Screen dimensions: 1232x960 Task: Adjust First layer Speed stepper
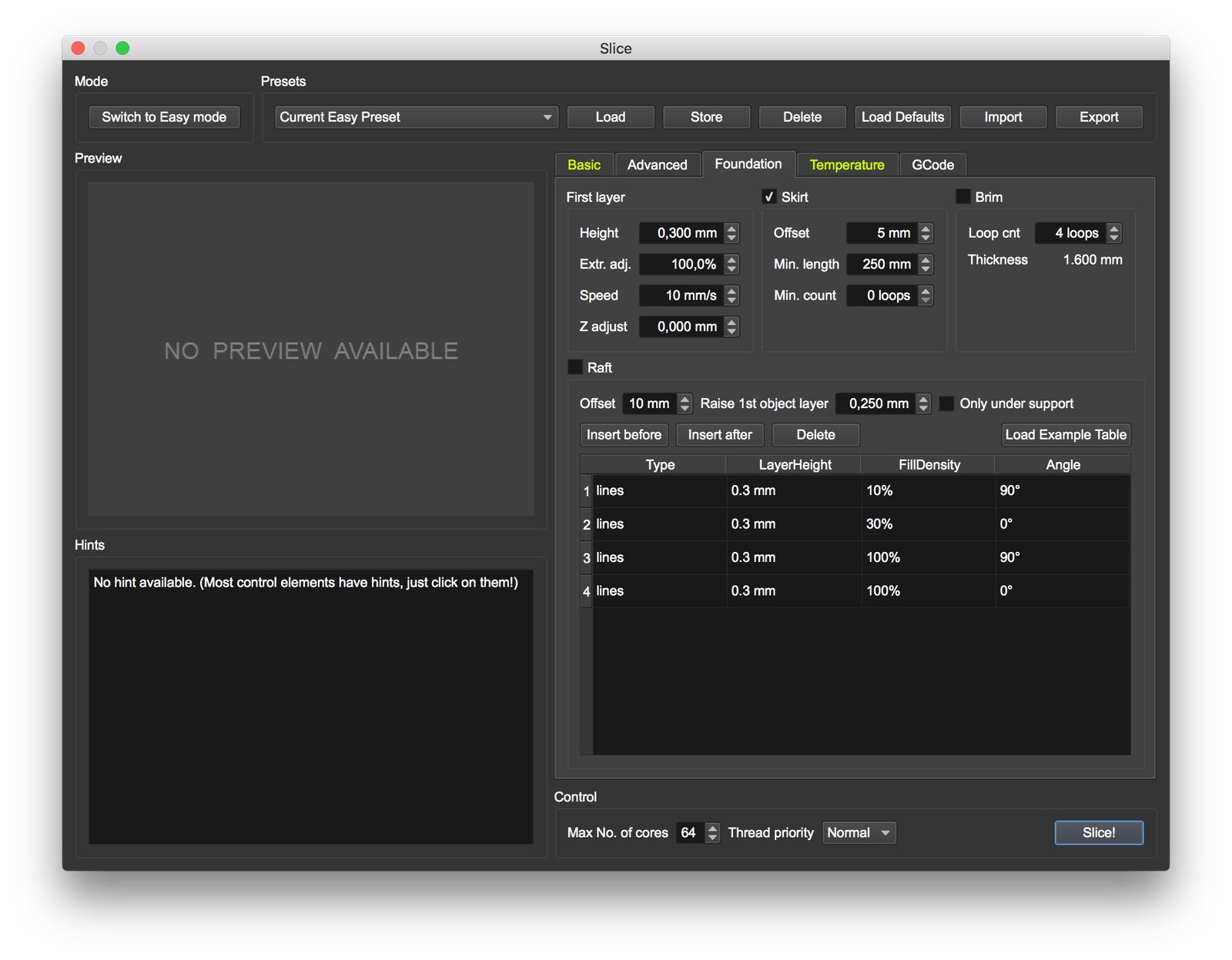(x=732, y=296)
